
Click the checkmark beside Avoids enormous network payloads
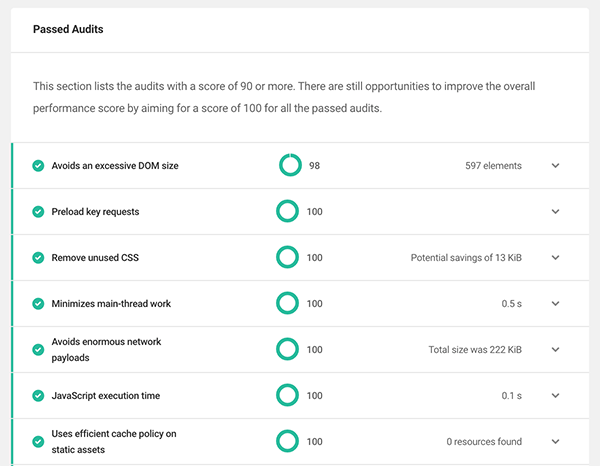pos(38,350)
